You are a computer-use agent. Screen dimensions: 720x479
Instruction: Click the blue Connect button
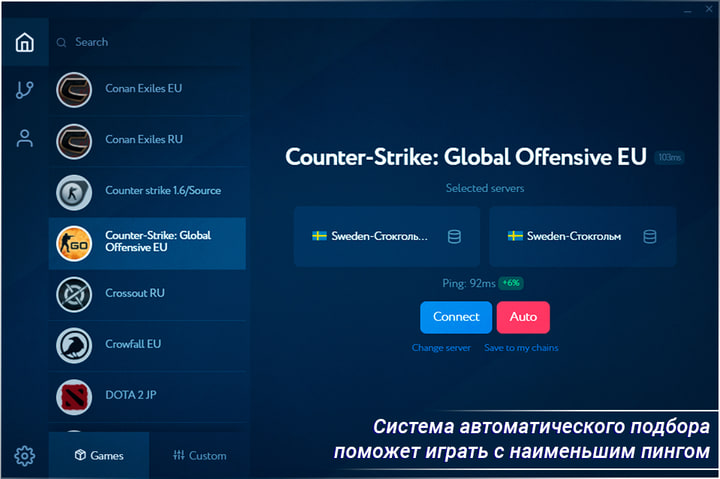(456, 317)
